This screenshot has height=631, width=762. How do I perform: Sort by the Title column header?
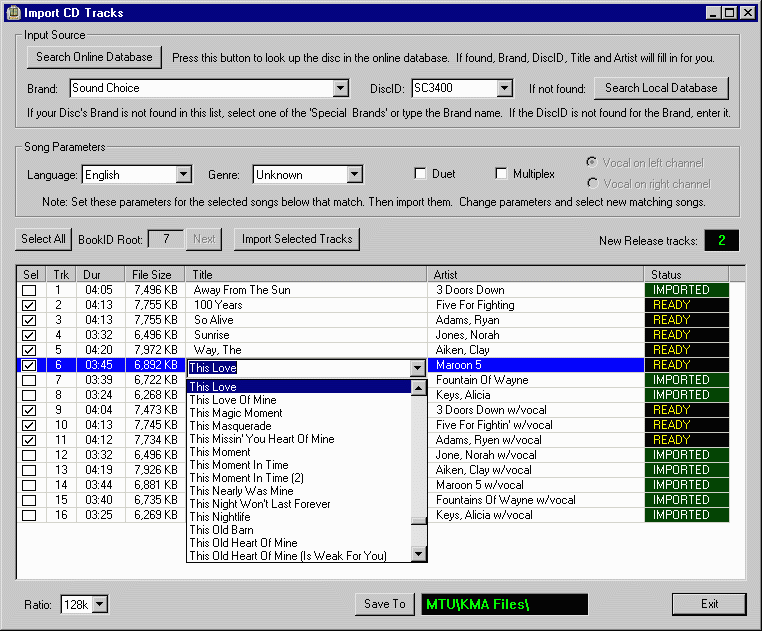click(x=306, y=274)
